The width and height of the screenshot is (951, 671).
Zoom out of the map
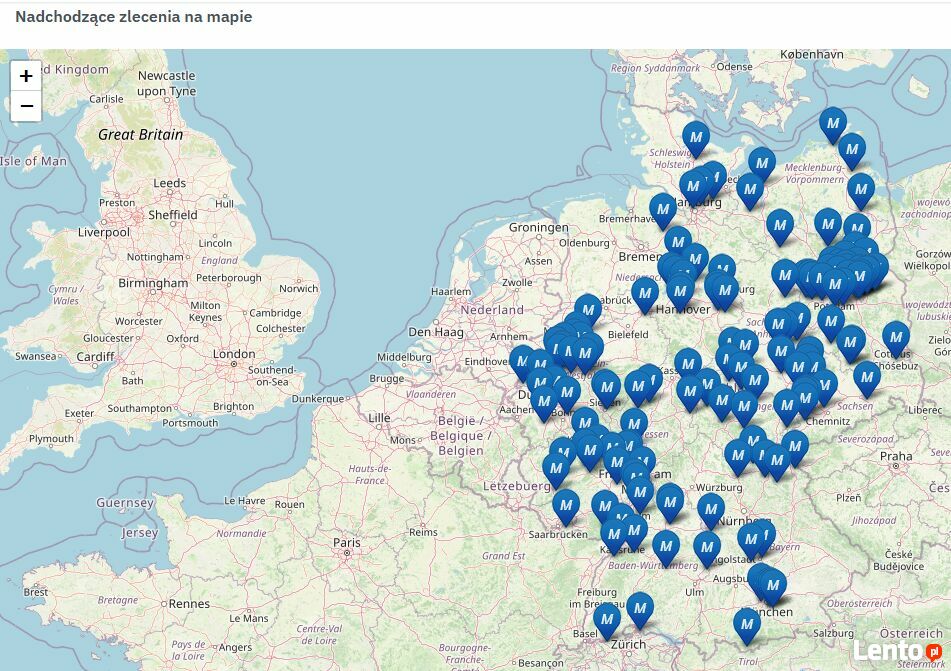pos(26,106)
